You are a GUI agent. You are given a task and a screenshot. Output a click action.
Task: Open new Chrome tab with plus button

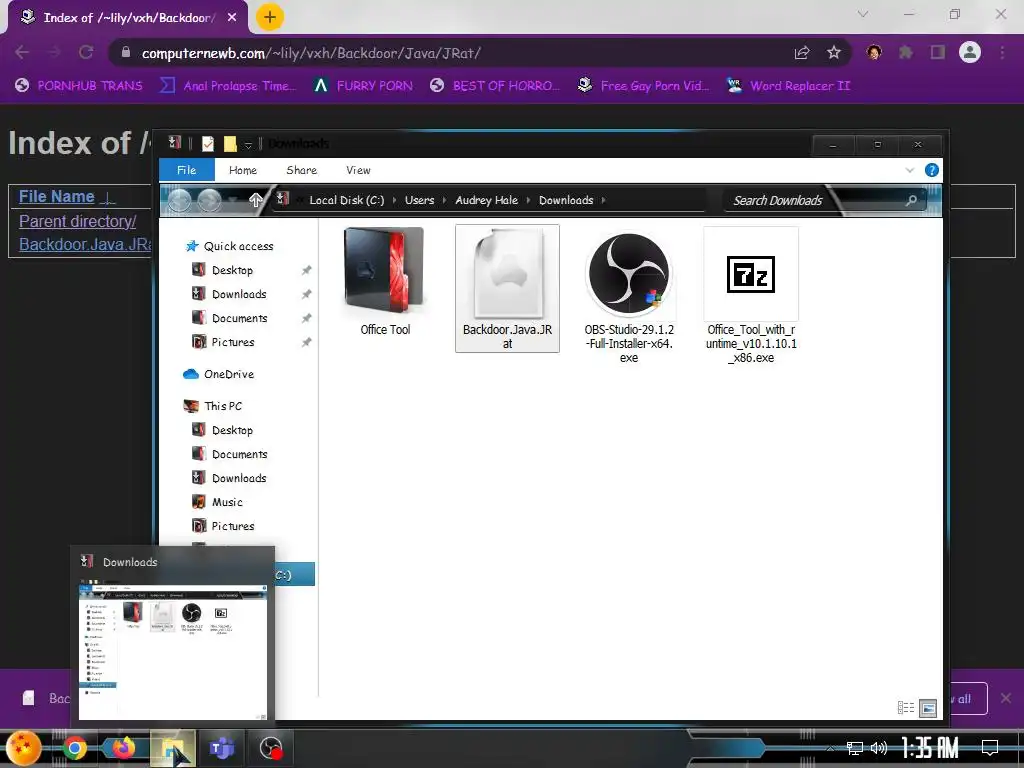click(270, 17)
